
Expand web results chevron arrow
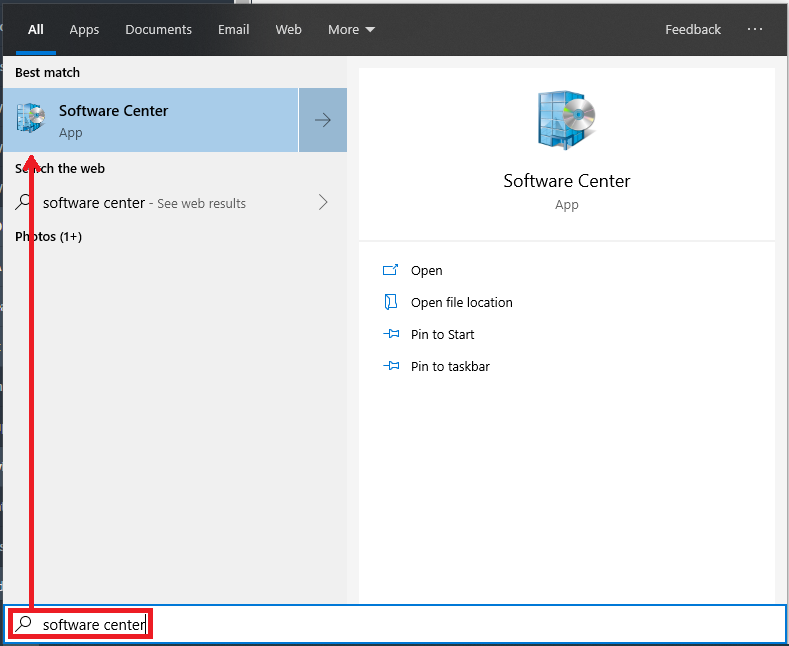coord(323,202)
